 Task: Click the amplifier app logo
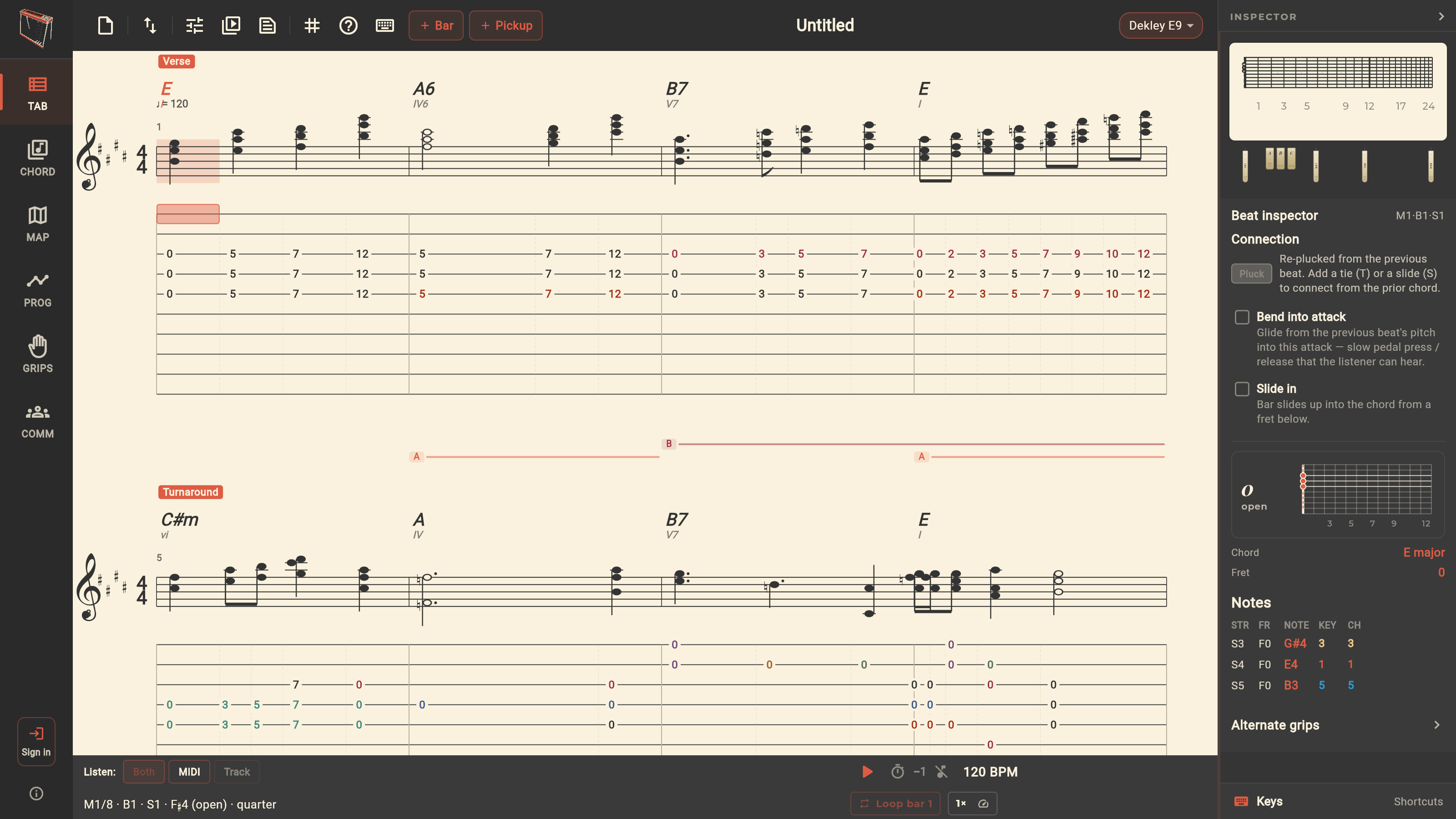(36, 28)
